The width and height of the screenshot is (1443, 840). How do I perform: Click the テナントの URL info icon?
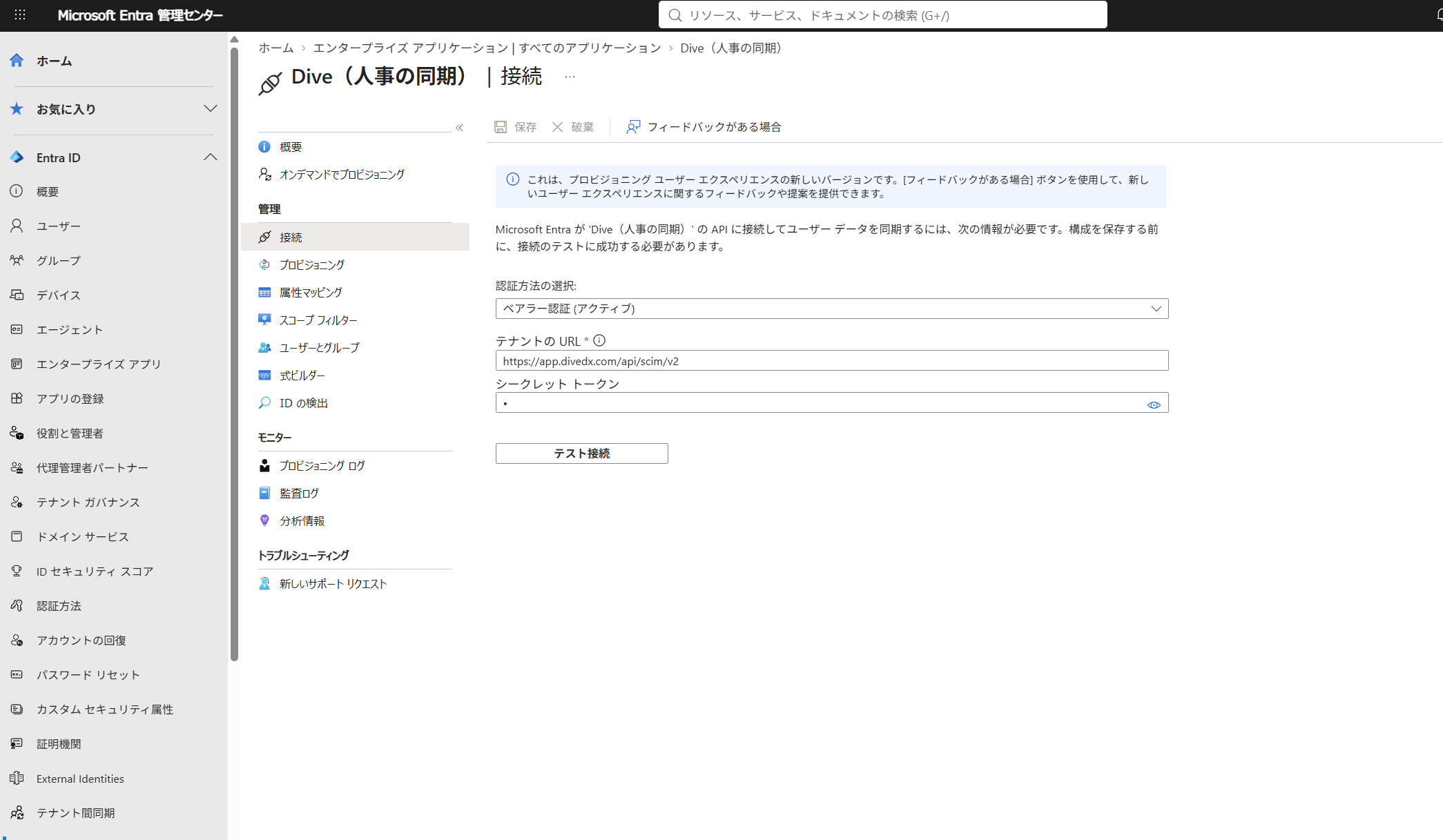(x=599, y=340)
